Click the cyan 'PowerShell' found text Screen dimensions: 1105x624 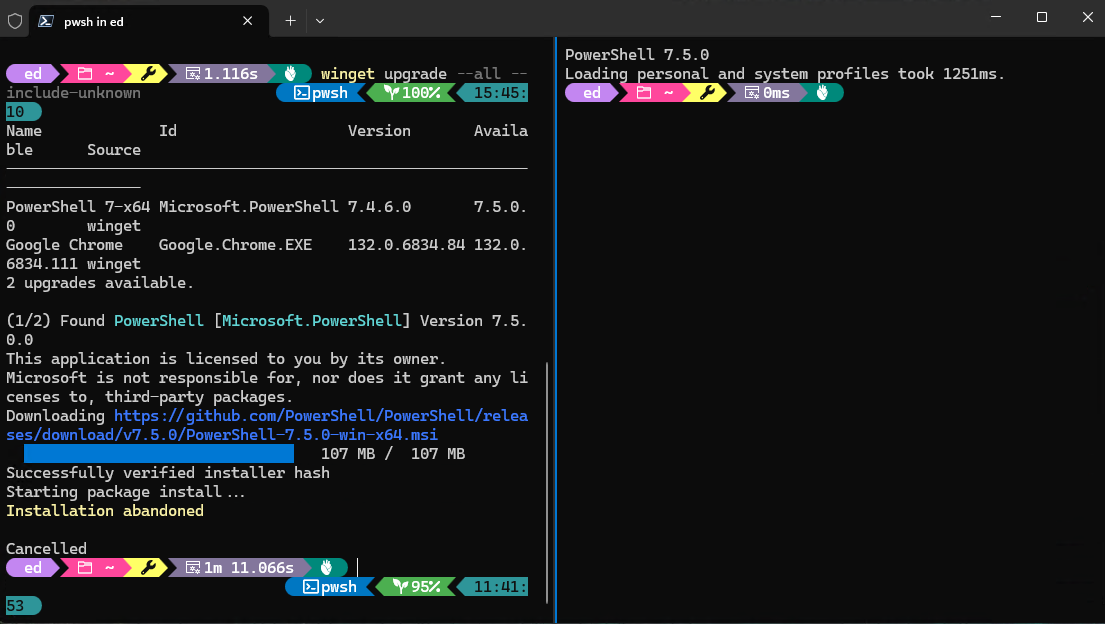coord(159,321)
